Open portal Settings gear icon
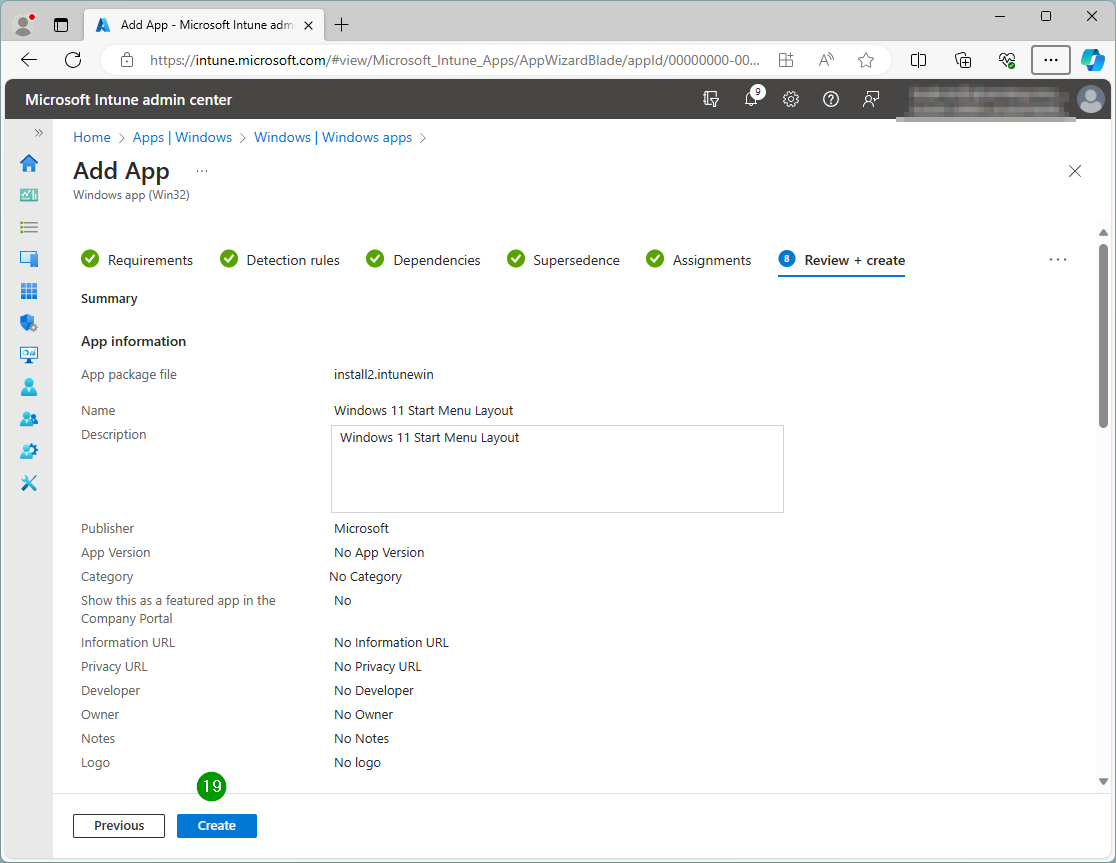This screenshot has width=1116, height=863. click(x=791, y=99)
